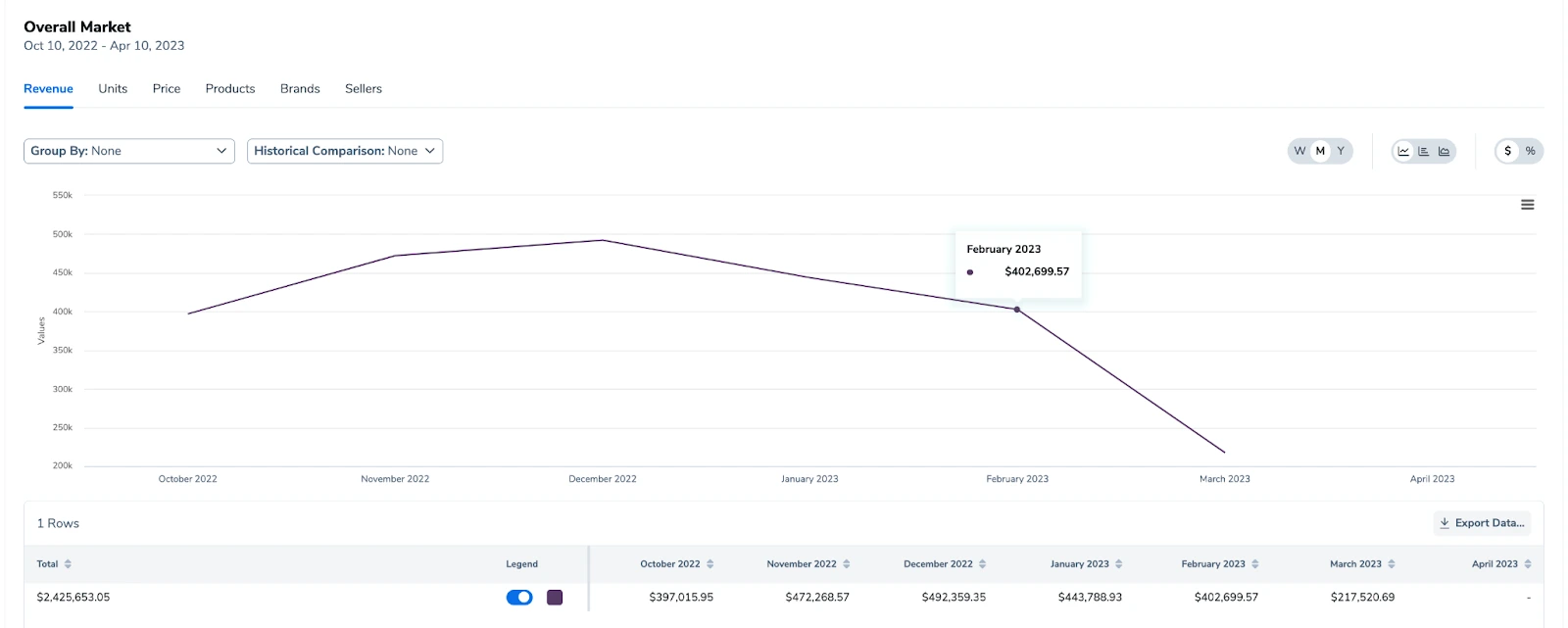1568x628 pixels.
Task: Click the Export Data button
Action: [1482, 523]
